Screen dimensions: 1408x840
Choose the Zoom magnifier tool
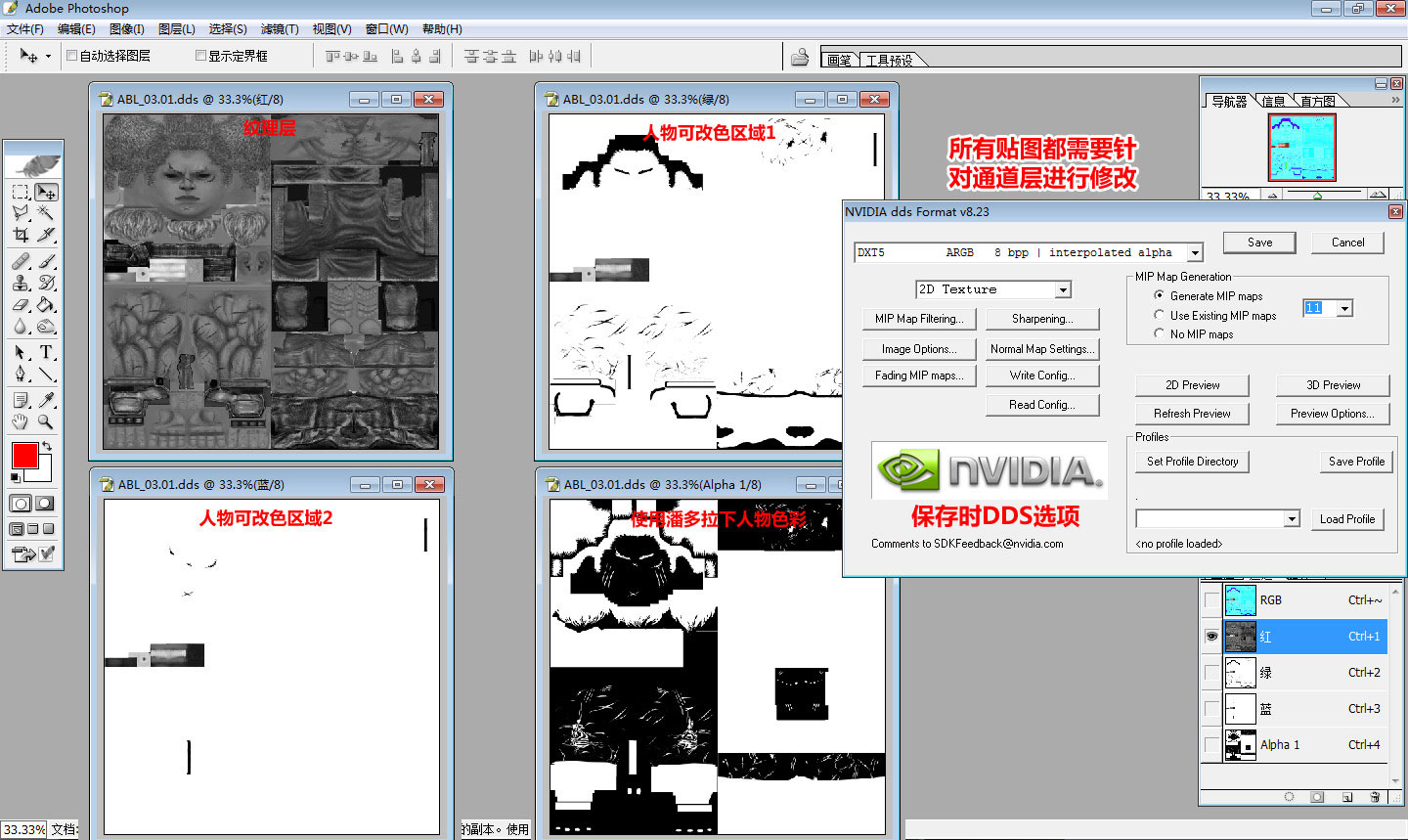46,422
